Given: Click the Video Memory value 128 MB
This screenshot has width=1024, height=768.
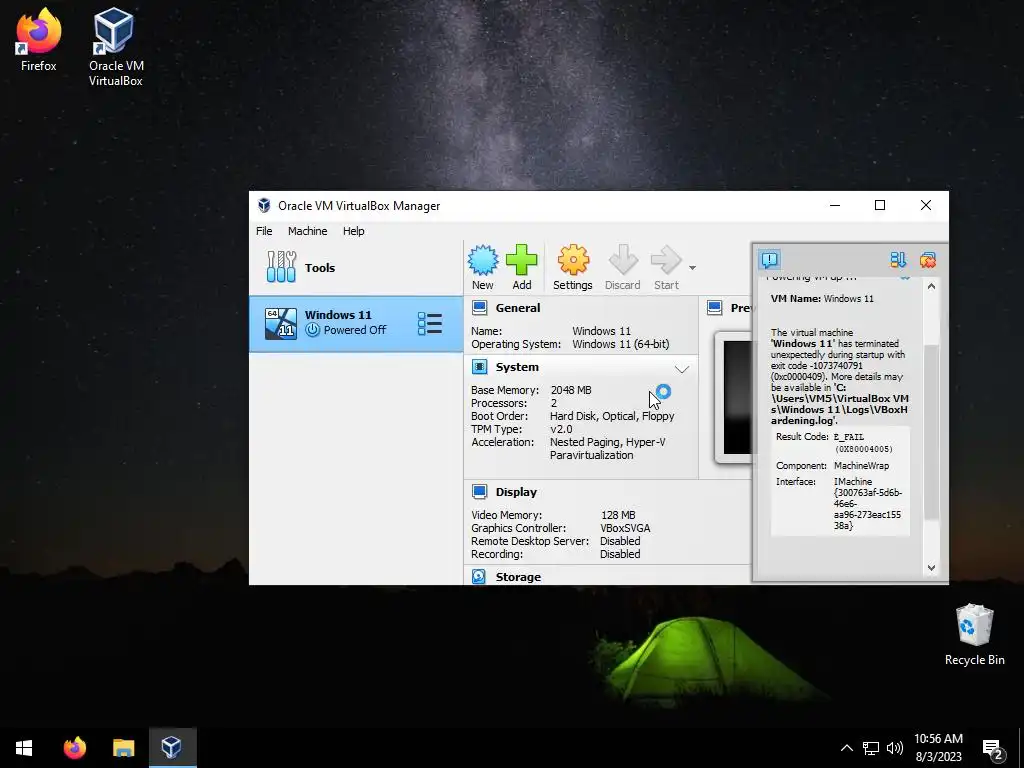Looking at the screenshot, I should [618, 515].
